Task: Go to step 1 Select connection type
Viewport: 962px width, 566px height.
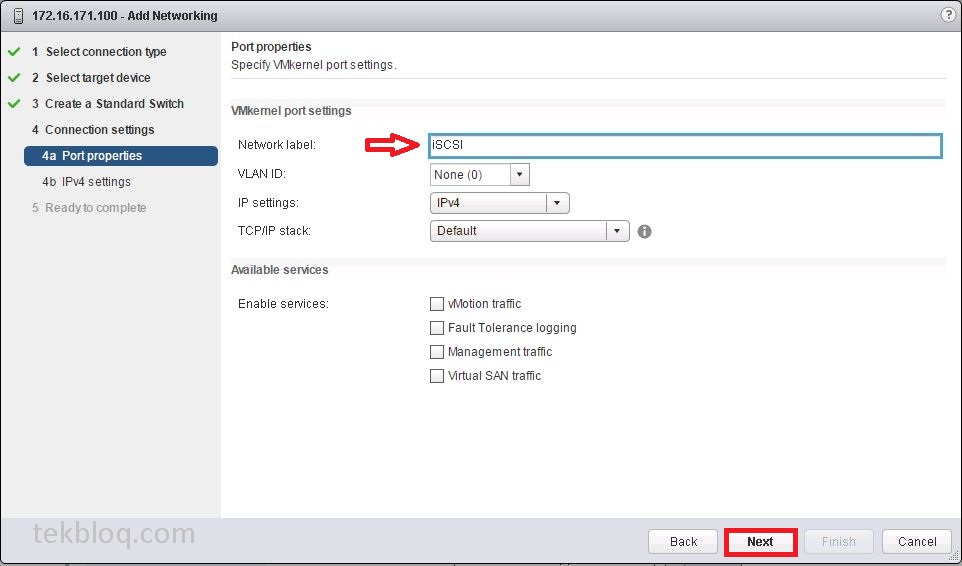Action: tap(99, 52)
